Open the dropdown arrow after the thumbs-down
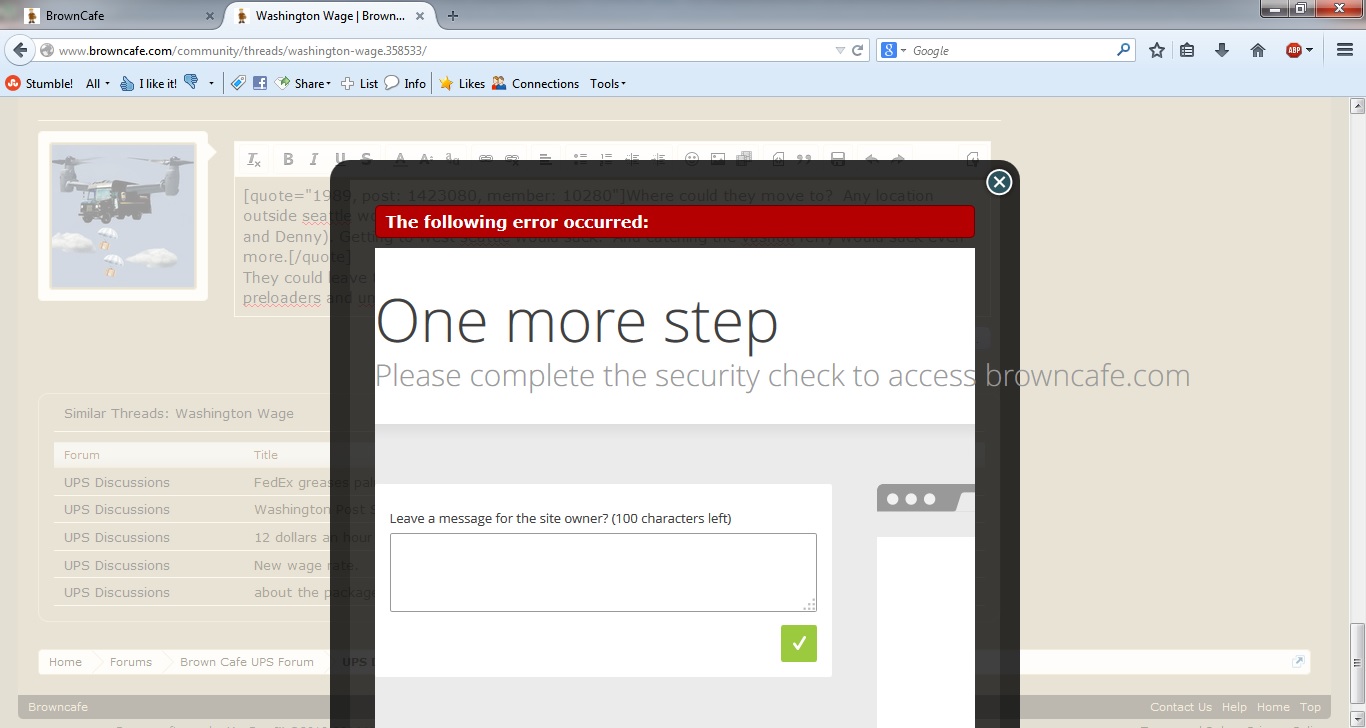The width and height of the screenshot is (1366, 728). coord(211,84)
